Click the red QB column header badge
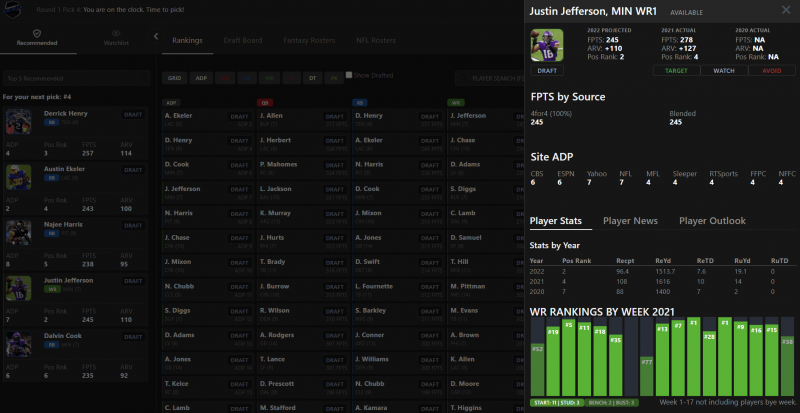The height and width of the screenshot is (413, 800). (x=265, y=103)
